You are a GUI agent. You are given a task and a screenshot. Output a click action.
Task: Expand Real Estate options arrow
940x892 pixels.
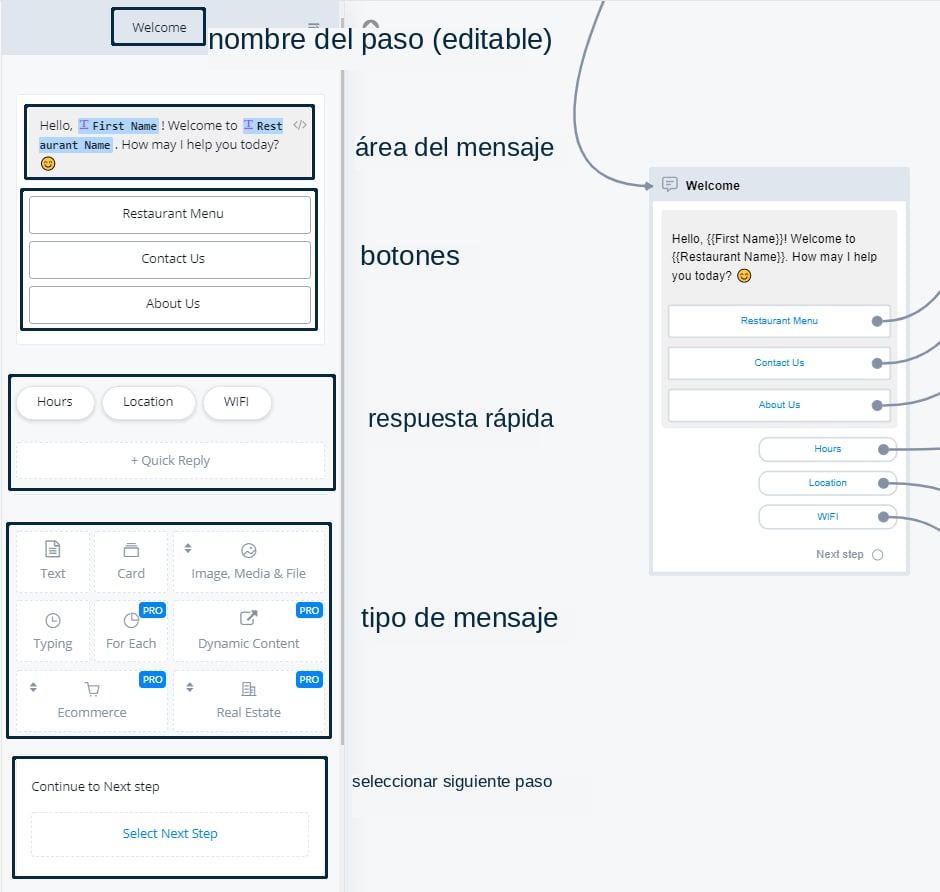(x=189, y=687)
